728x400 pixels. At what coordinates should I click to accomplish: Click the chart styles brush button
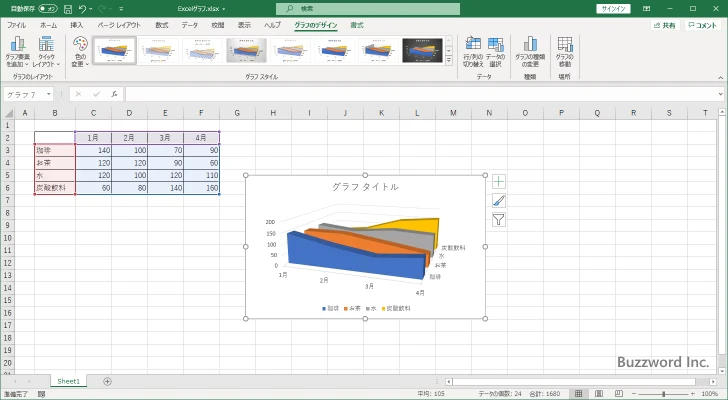point(499,200)
